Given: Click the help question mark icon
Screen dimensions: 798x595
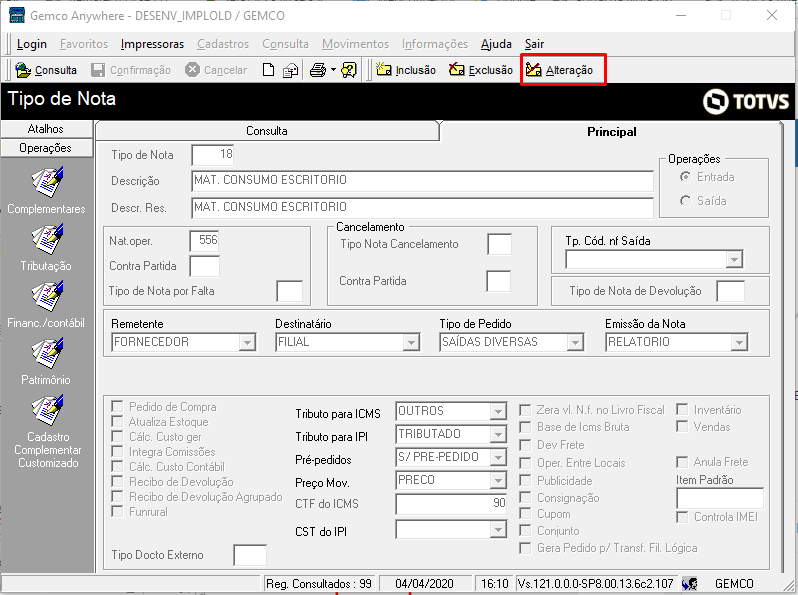Looking at the screenshot, I should (x=349, y=70).
